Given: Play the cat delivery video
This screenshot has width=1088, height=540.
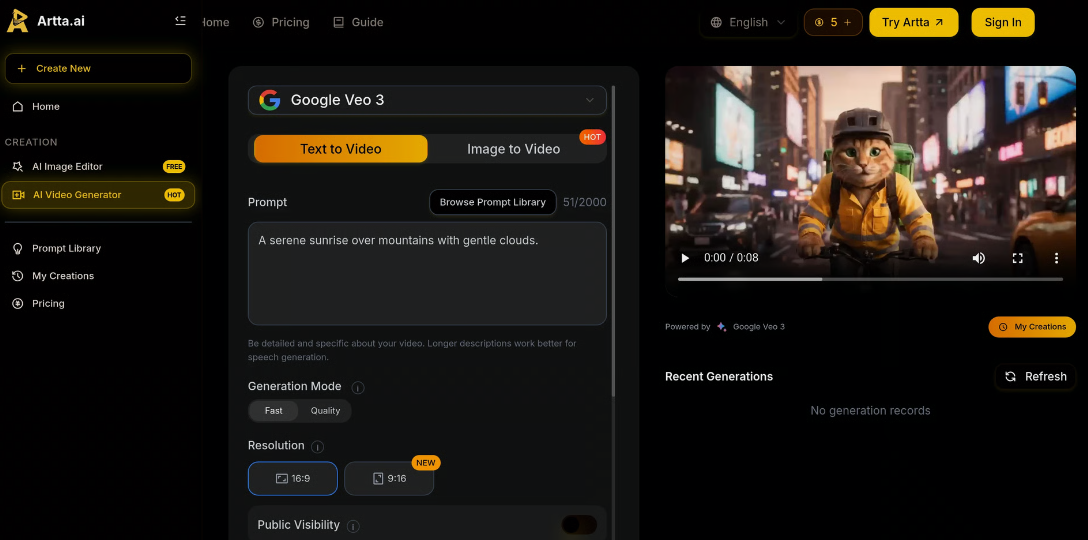Looking at the screenshot, I should (685, 258).
